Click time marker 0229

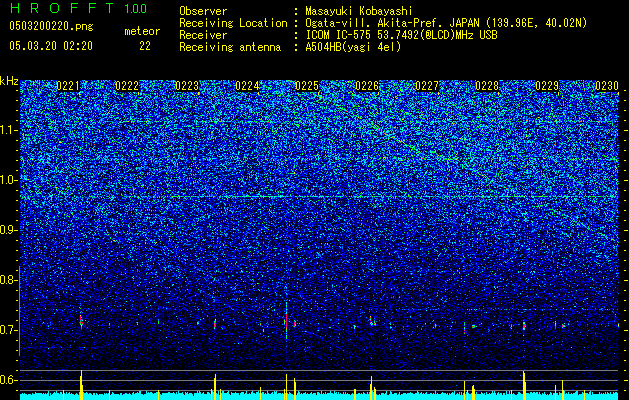click(547, 86)
